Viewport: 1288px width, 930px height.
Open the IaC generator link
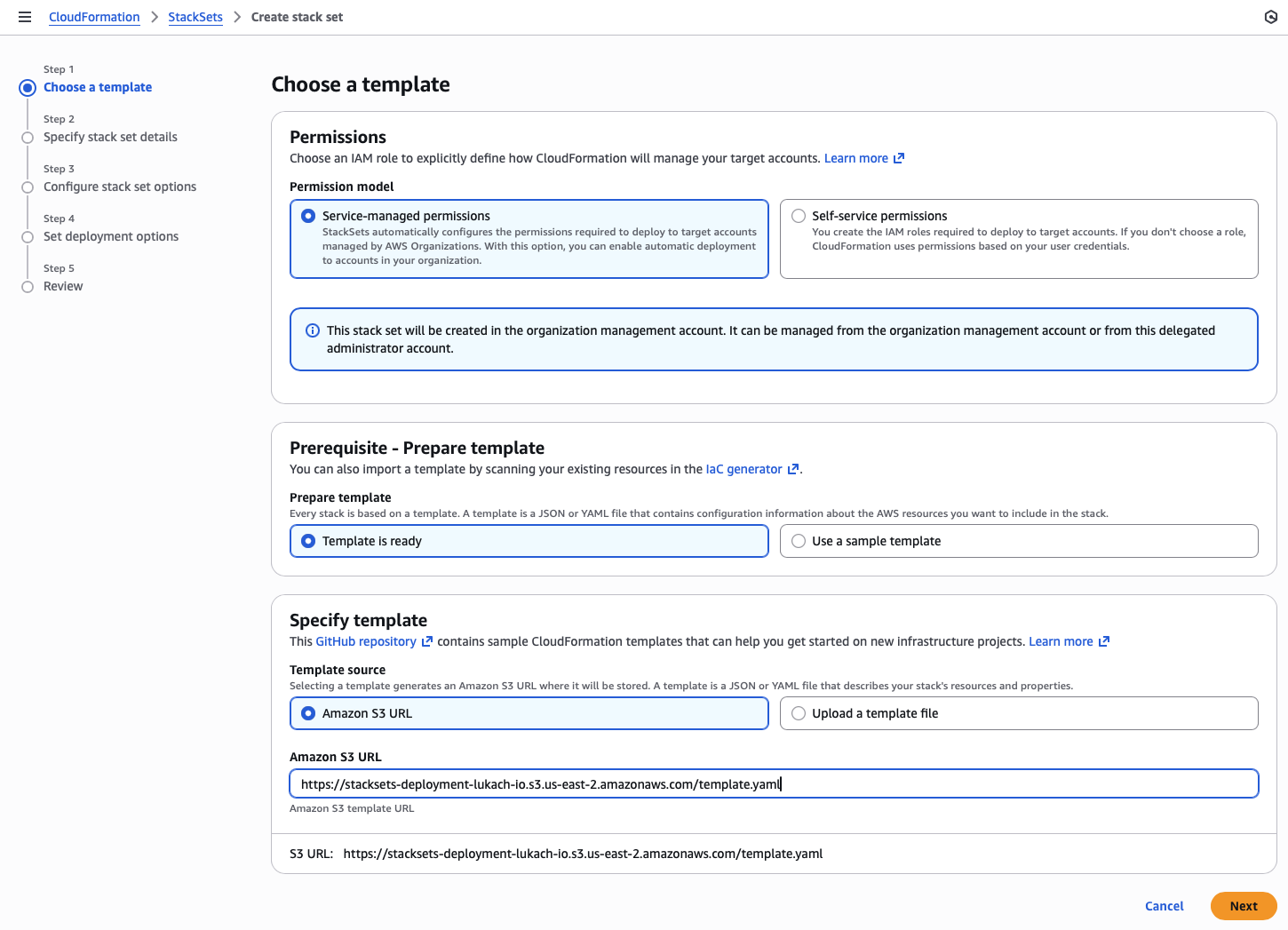click(x=743, y=469)
